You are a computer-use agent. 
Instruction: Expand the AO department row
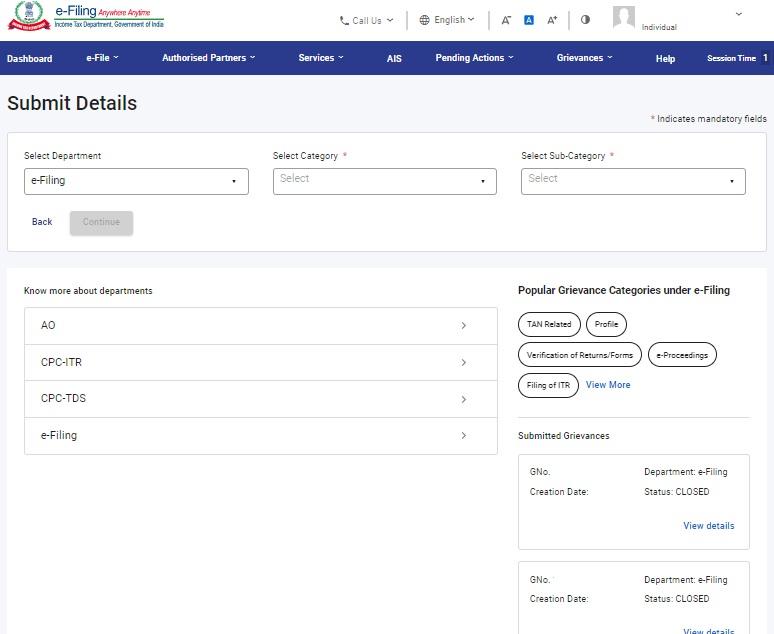click(260, 326)
